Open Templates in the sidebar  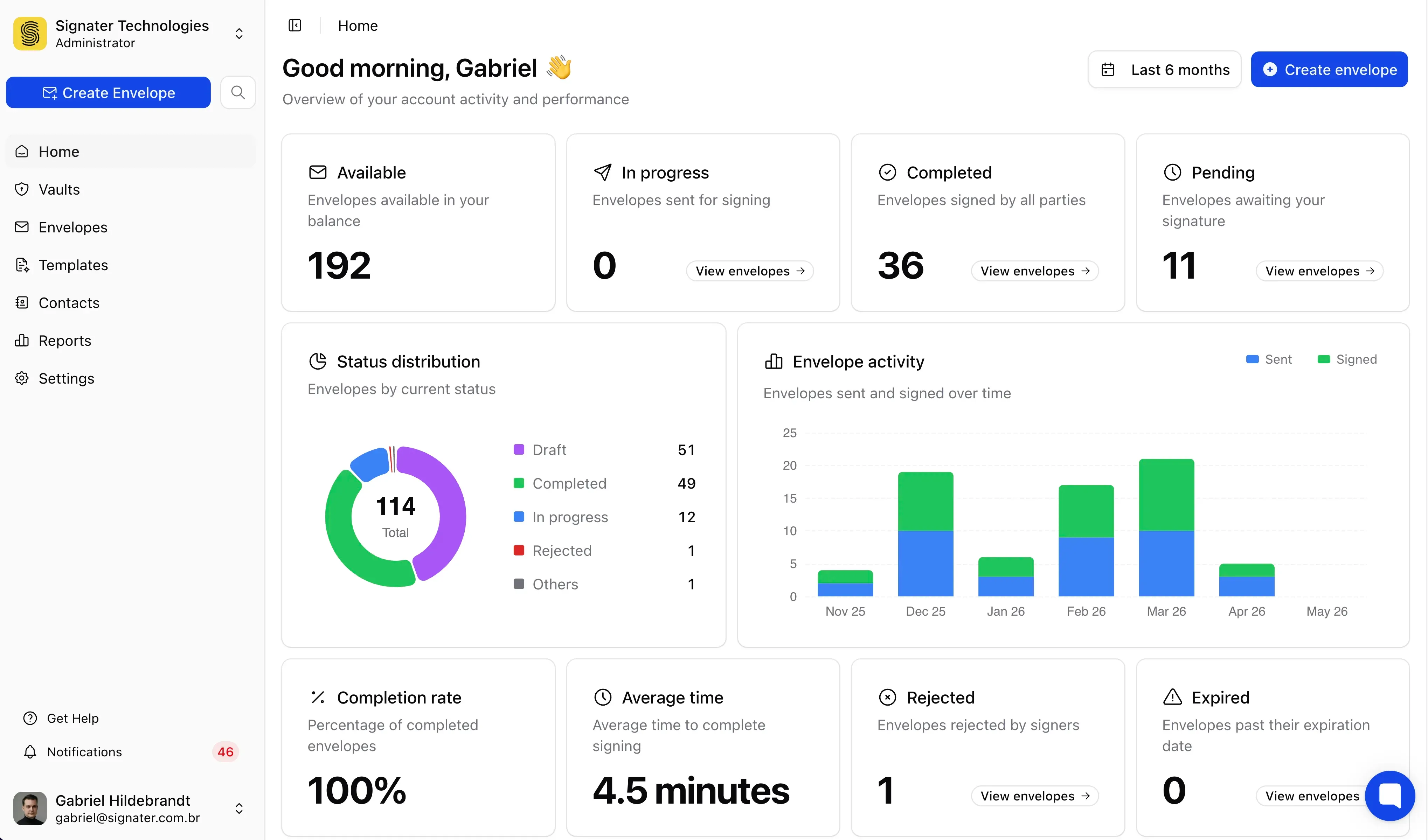pos(130,265)
